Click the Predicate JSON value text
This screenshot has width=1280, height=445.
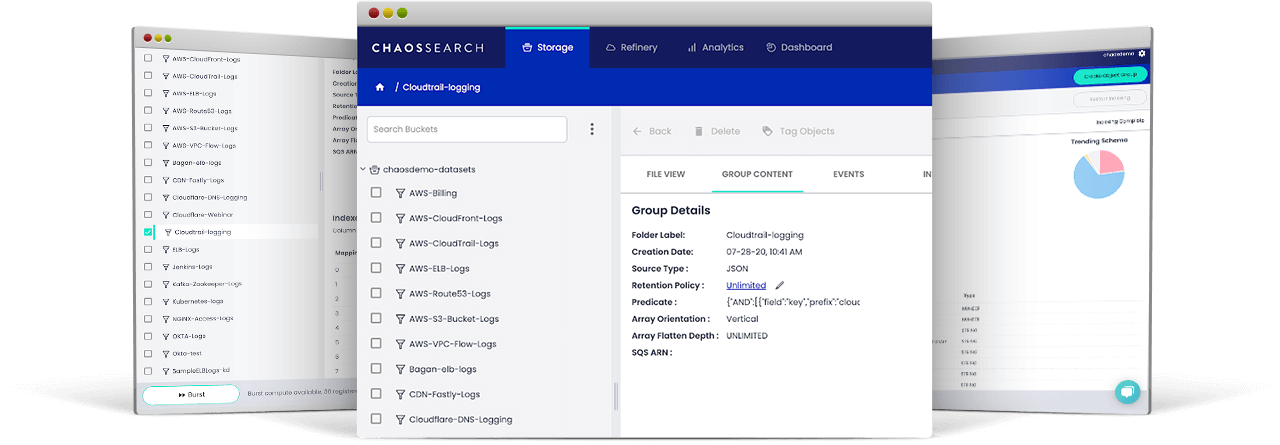pyautogui.click(x=793, y=302)
